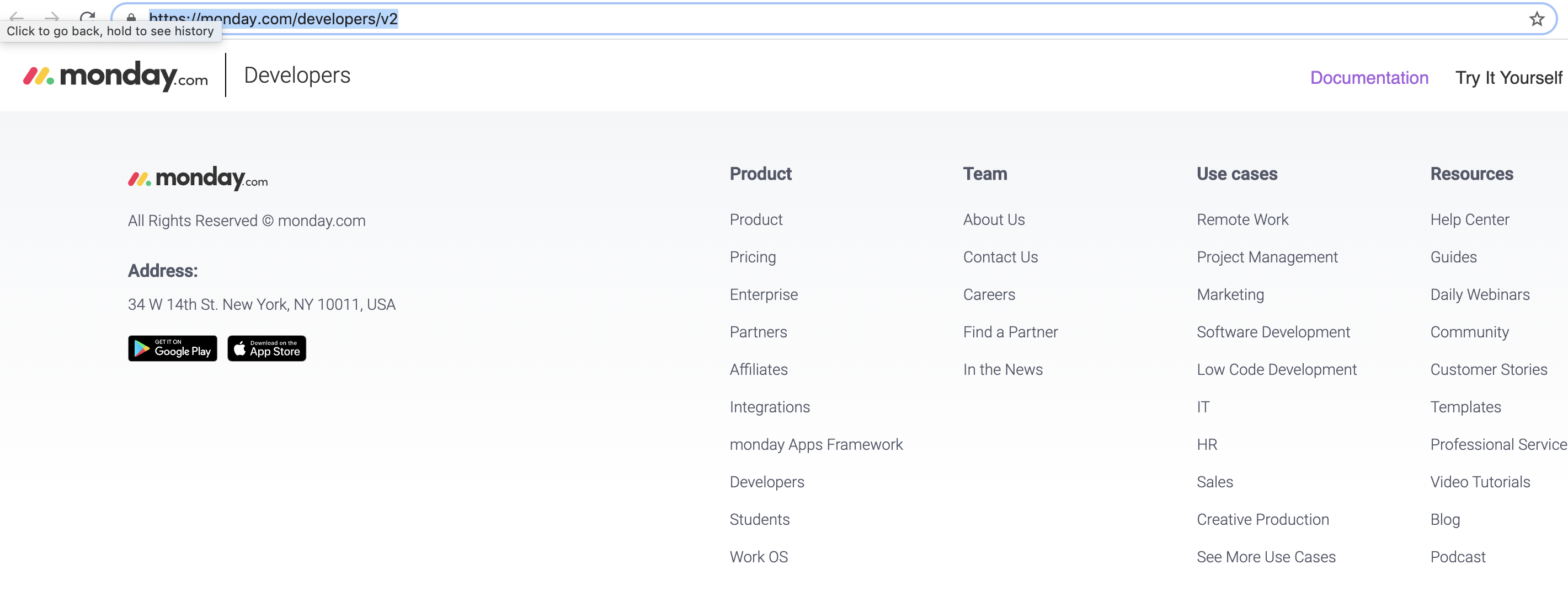Open the App Store badge
Image resolution: width=1568 pixels, height=602 pixels.
coord(266,348)
